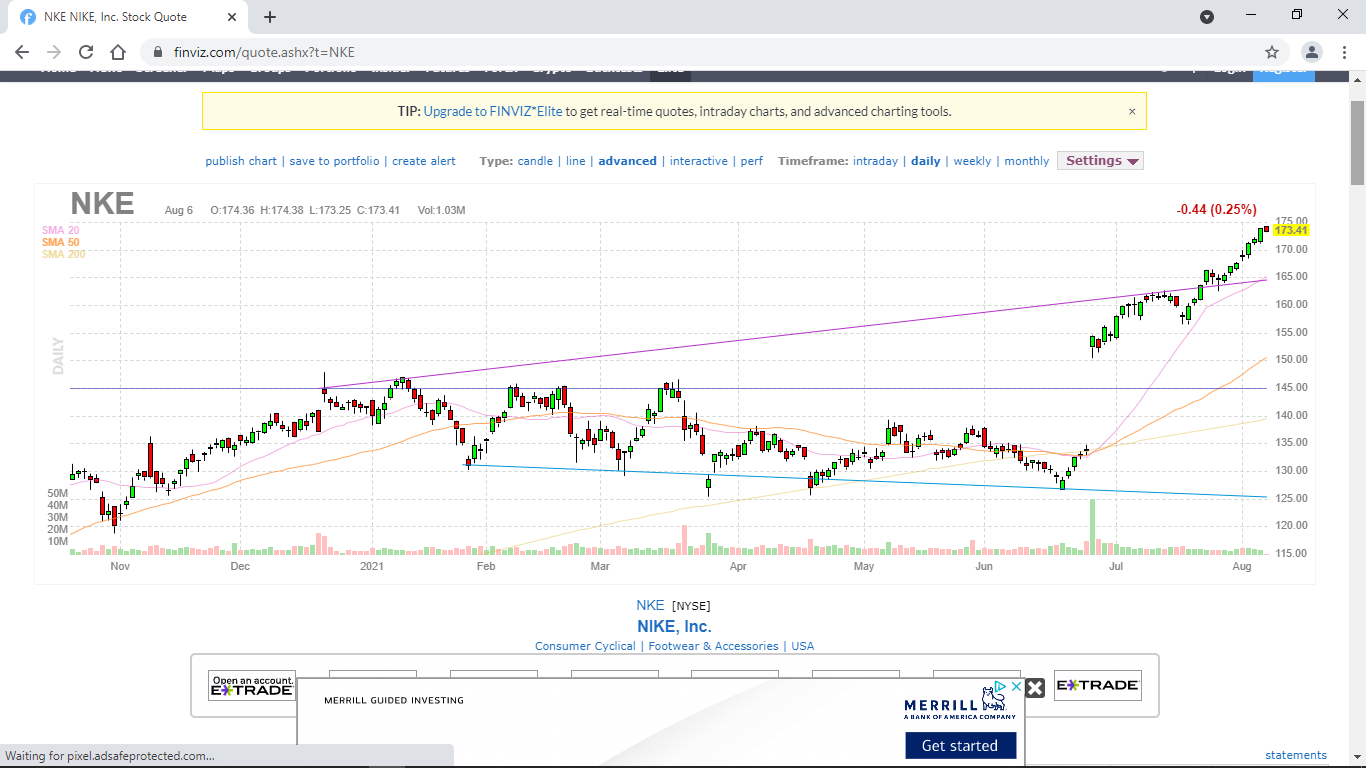Expand the chart Settings dropdown
The image size is (1366, 768).
1100,161
